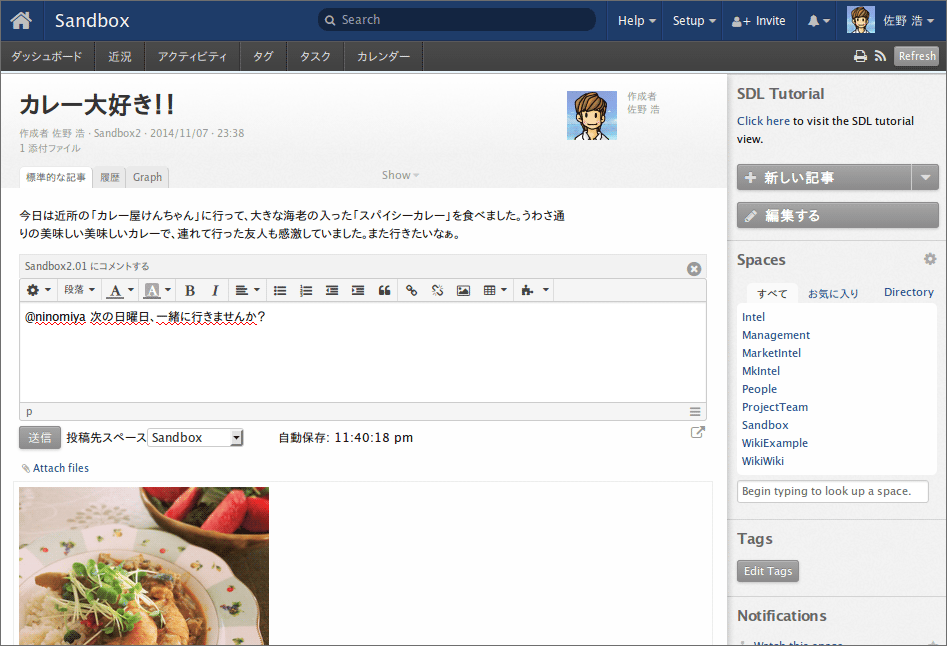Insert a numbered list
Screen dimensions: 947x646
[x=306, y=290]
